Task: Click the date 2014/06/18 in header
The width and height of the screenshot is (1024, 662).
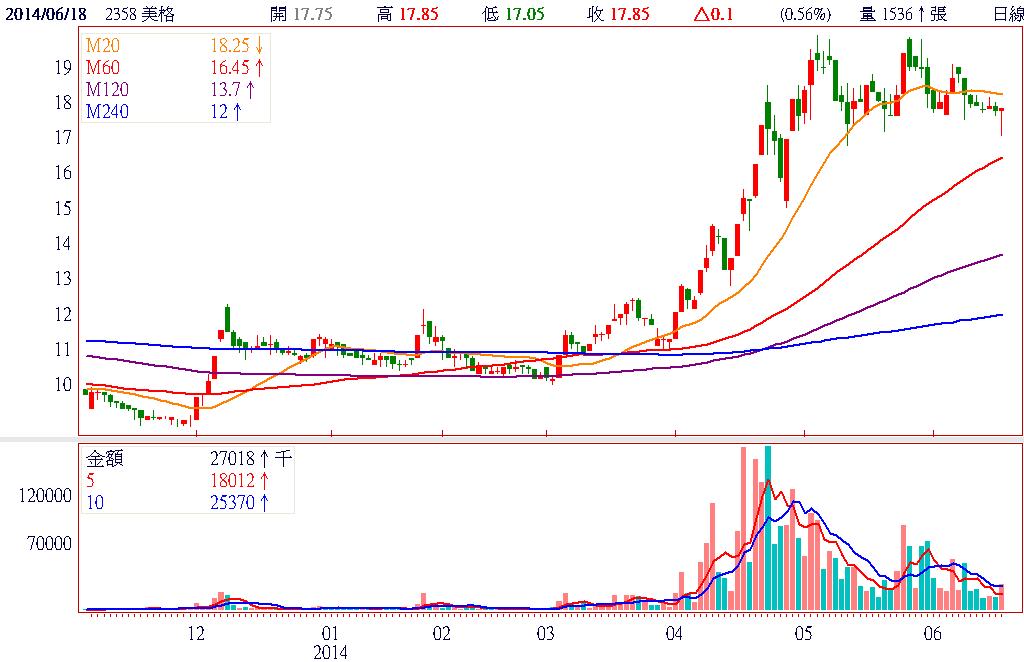Action: coord(46,14)
